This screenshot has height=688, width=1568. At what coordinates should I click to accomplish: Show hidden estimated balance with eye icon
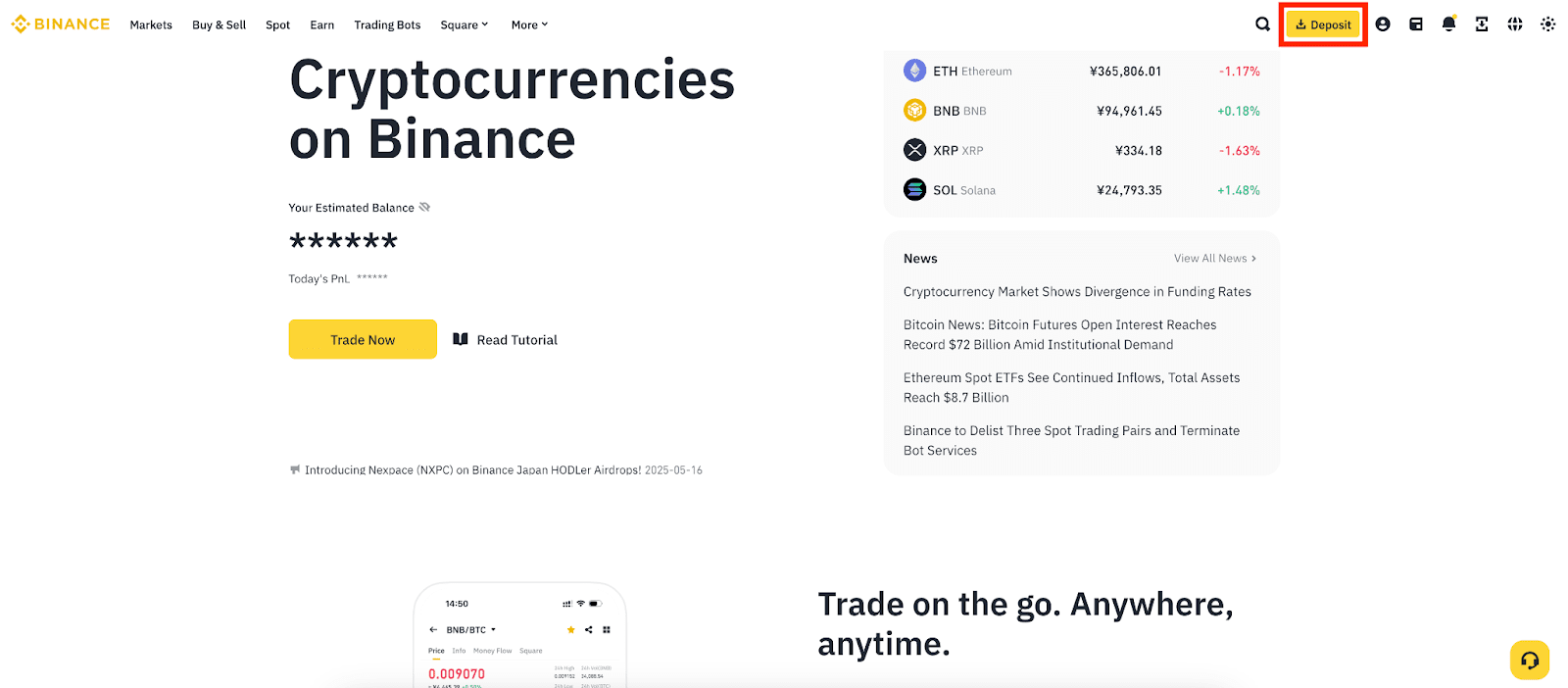[x=424, y=207]
